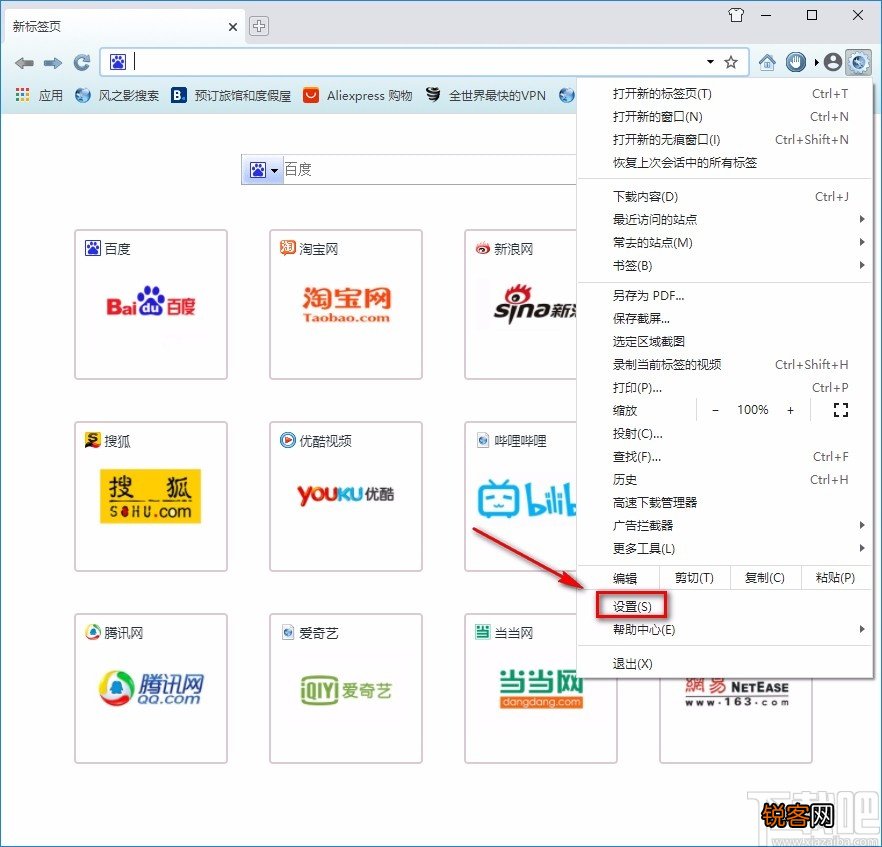Open the Booking 预订旅馆和度假屋 bookmark
Viewport: 882px width, 847px height.
click(x=231, y=96)
